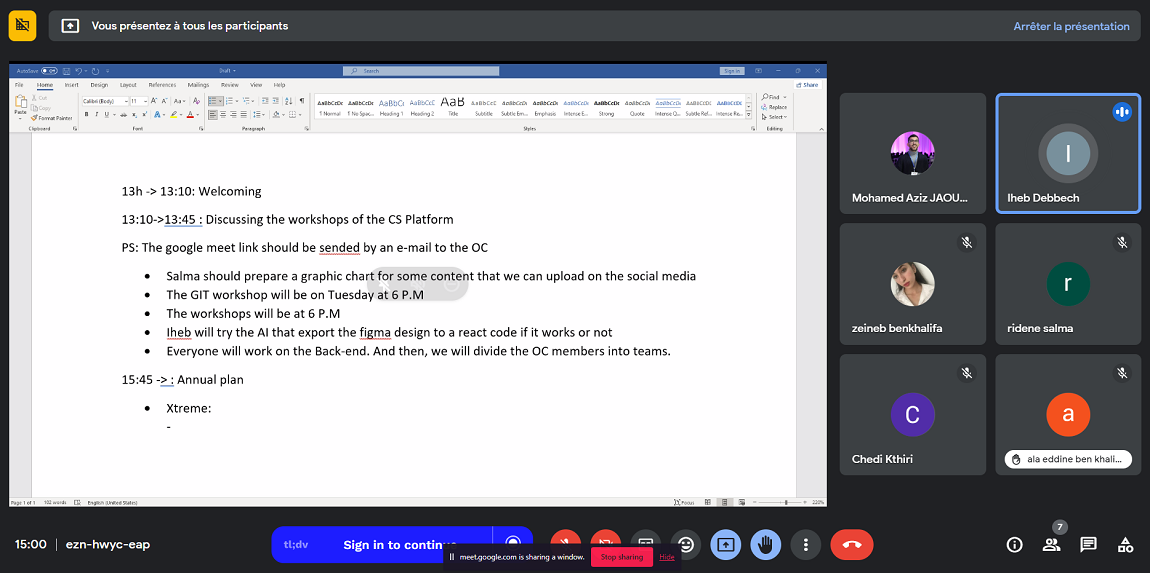
Task: Apply the Heading 1 style
Action: point(392,106)
